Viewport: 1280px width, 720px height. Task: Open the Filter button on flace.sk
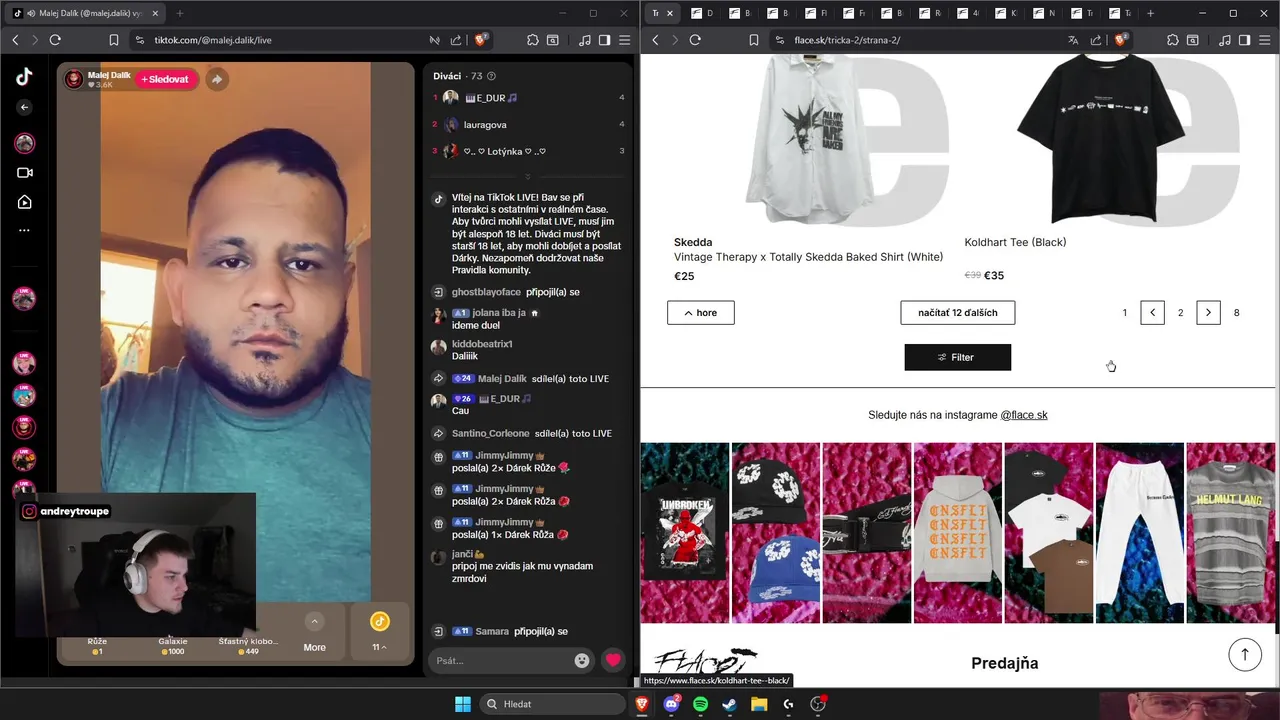coord(957,357)
